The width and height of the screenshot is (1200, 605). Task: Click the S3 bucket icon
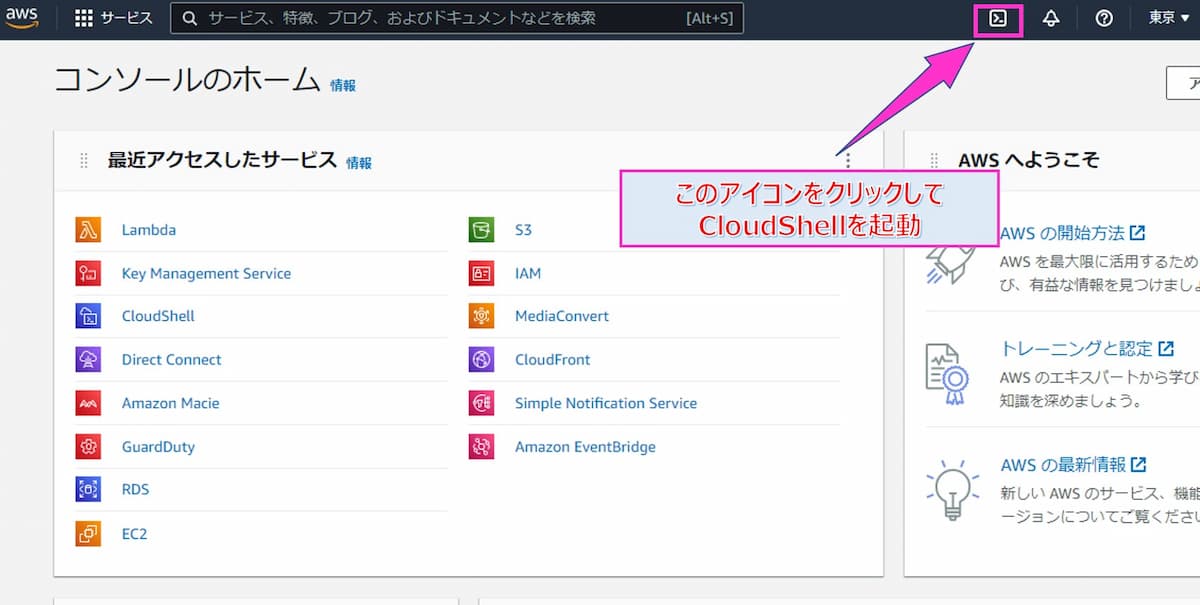[481, 230]
